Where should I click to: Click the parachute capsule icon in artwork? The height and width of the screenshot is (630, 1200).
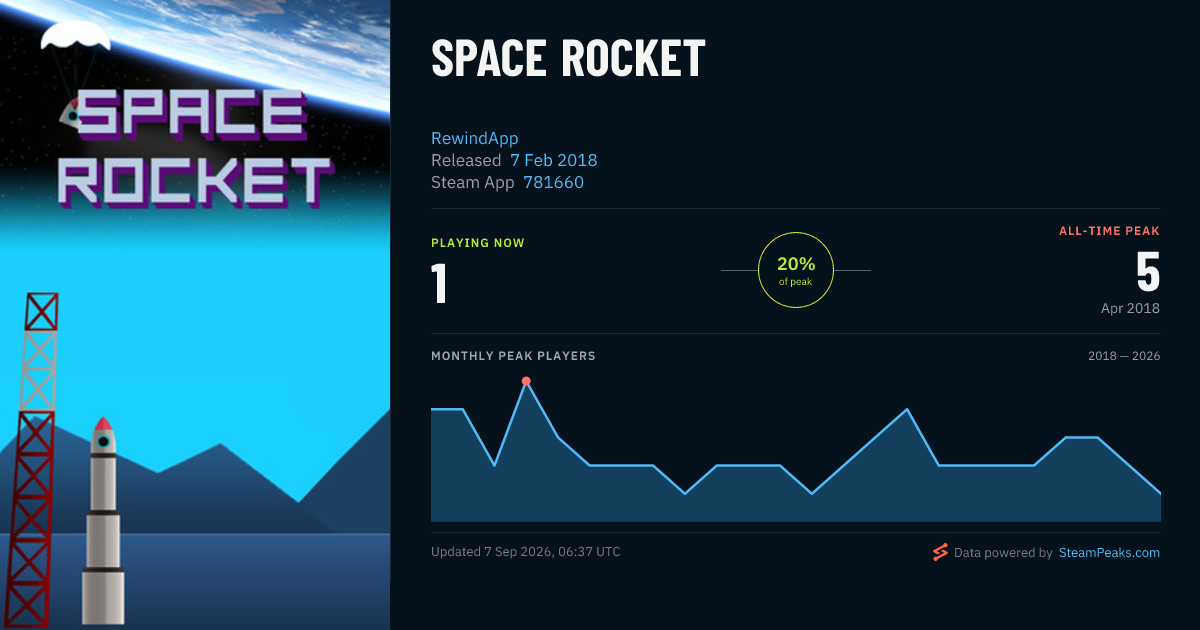tap(74, 70)
